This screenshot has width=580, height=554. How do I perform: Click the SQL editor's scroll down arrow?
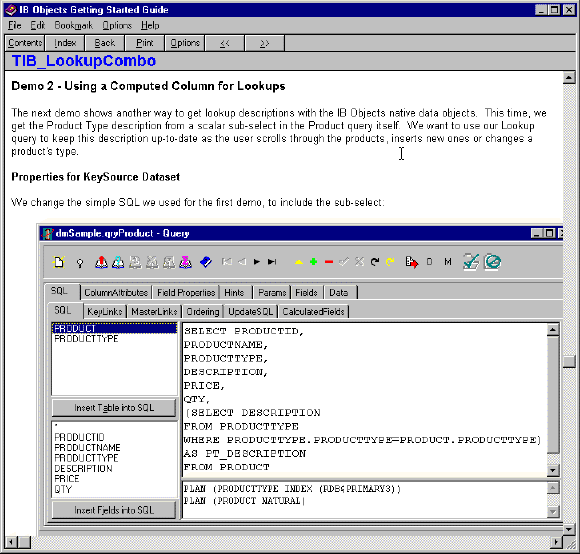pyautogui.click(x=553, y=470)
